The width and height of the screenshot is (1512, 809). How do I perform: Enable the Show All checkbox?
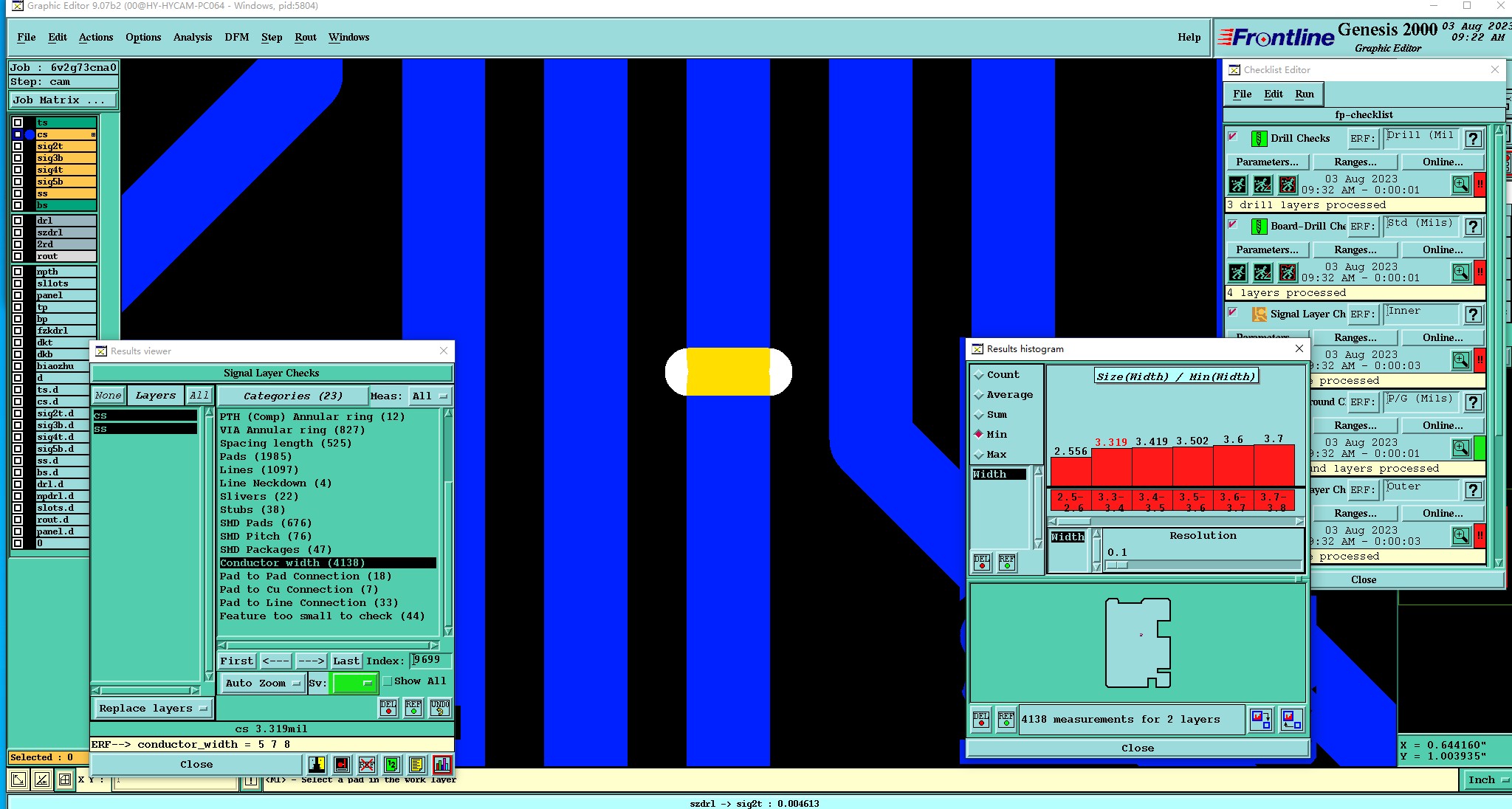pos(388,681)
